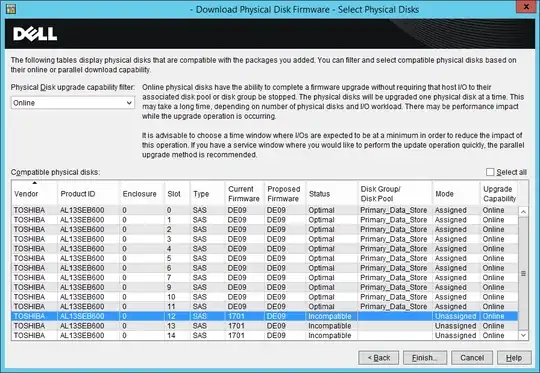The height and width of the screenshot is (373, 540).
Task: Select the TOSHIBA disk in slot 0
Action: point(265,210)
